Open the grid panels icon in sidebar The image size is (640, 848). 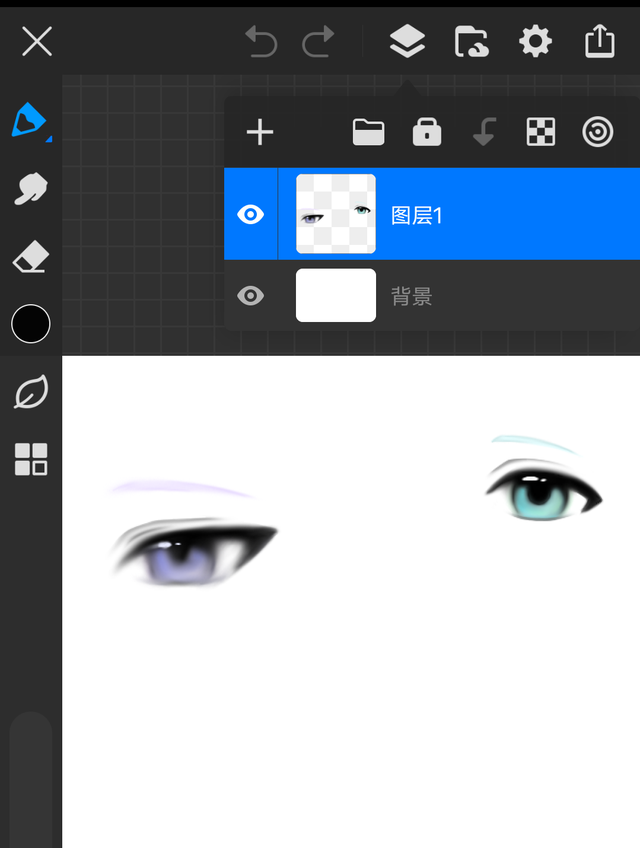30,459
